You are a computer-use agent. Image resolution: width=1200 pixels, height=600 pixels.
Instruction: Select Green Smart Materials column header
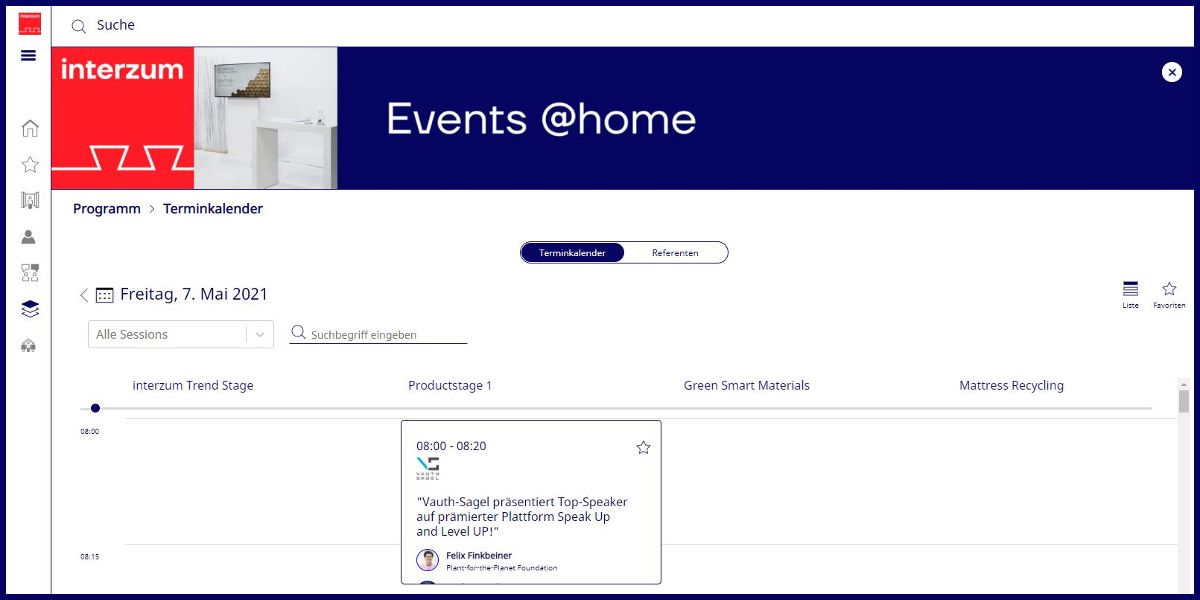coord(747,385)
